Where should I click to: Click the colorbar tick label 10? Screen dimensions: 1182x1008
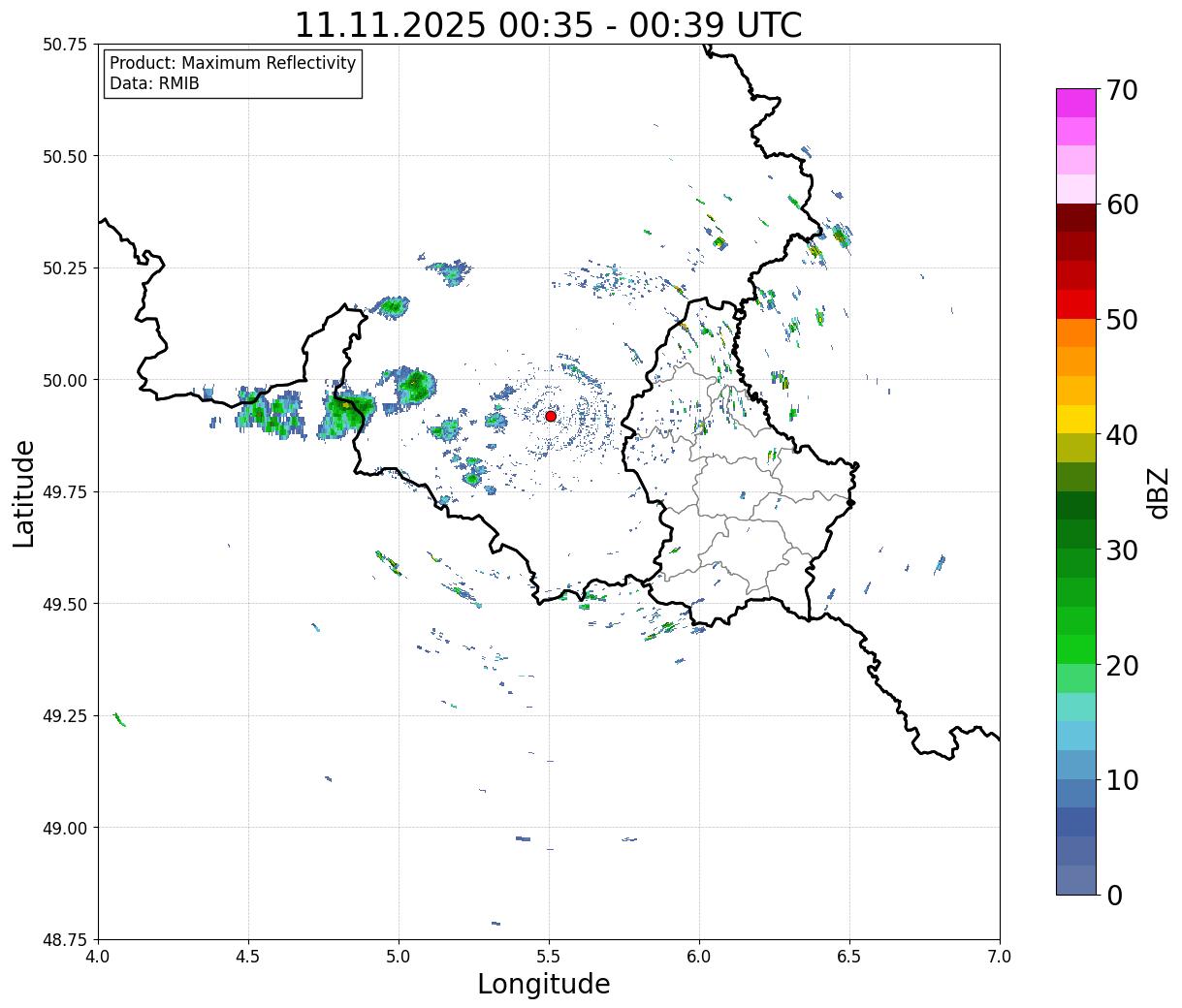[x=1121, y=780]
